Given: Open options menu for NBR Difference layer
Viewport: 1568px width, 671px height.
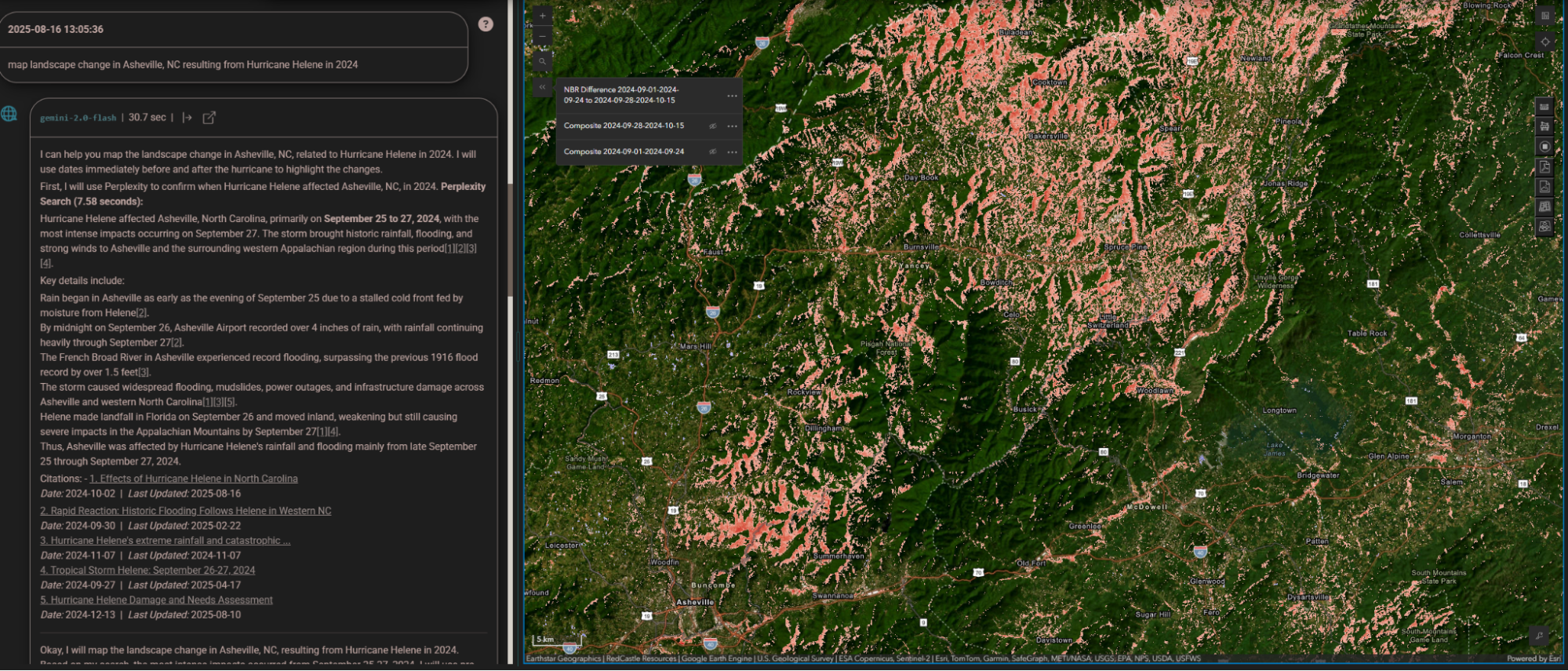Looking at the screenshot, I should pos(732,96).
